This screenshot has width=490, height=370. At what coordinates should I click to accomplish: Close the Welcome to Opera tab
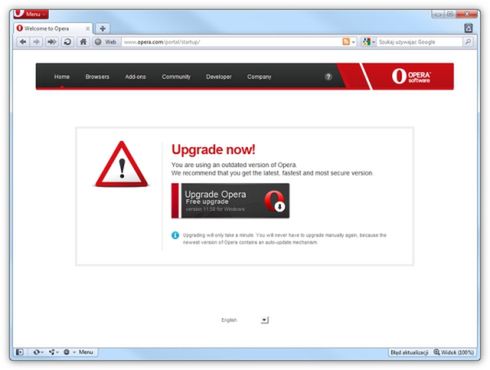pos(88,29)
